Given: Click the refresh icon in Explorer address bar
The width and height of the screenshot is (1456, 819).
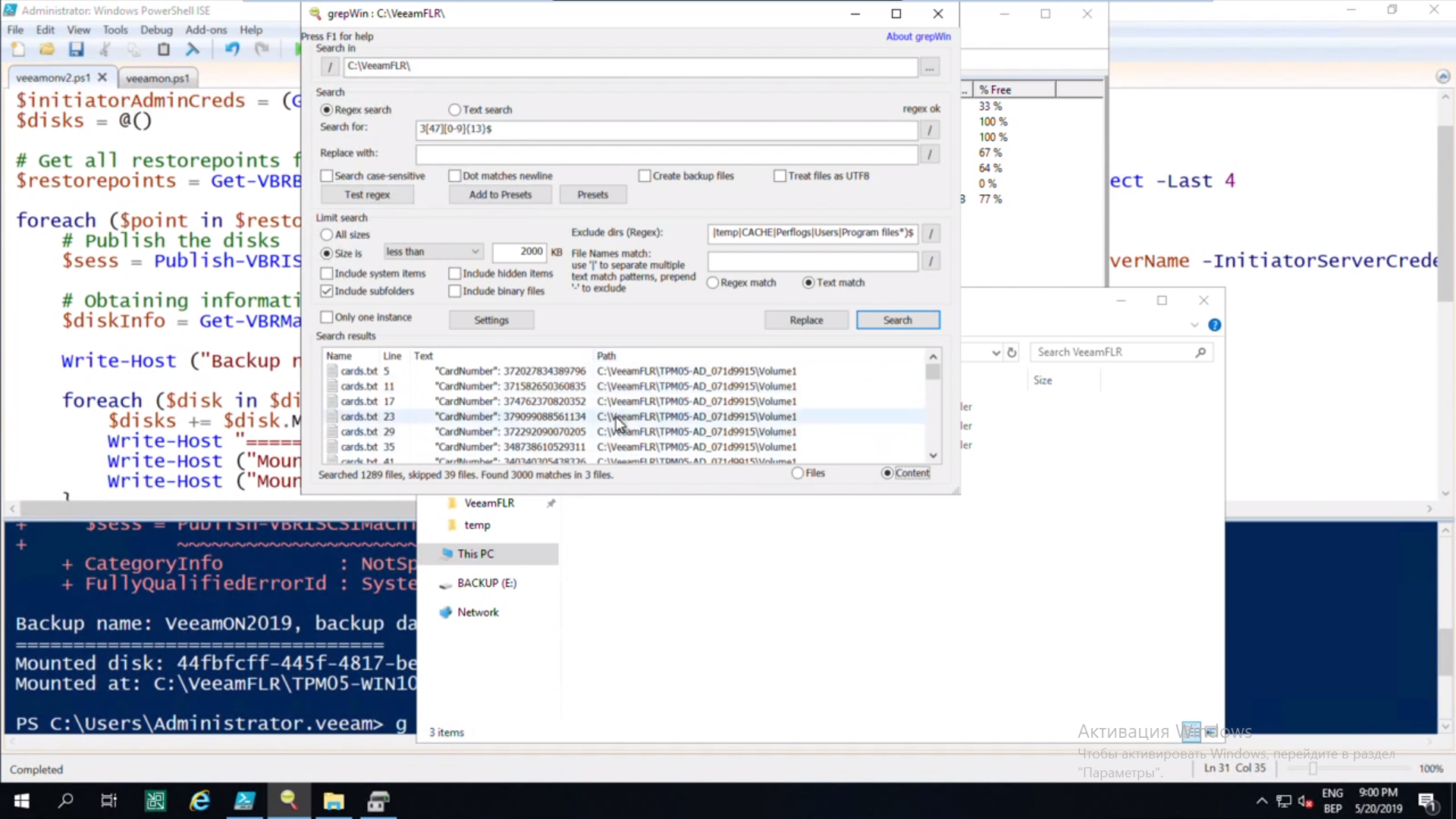Looking at the screenshot, I should tap(1012, 353).
